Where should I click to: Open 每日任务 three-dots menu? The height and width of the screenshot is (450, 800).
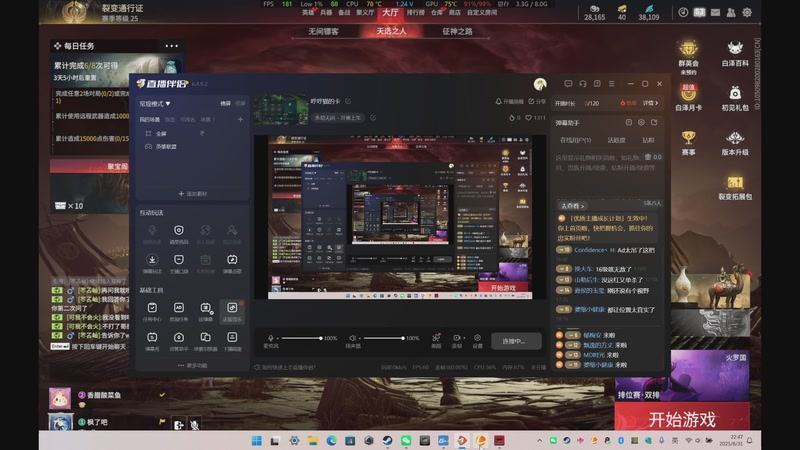pyautogui.click(x=171, y=46)
